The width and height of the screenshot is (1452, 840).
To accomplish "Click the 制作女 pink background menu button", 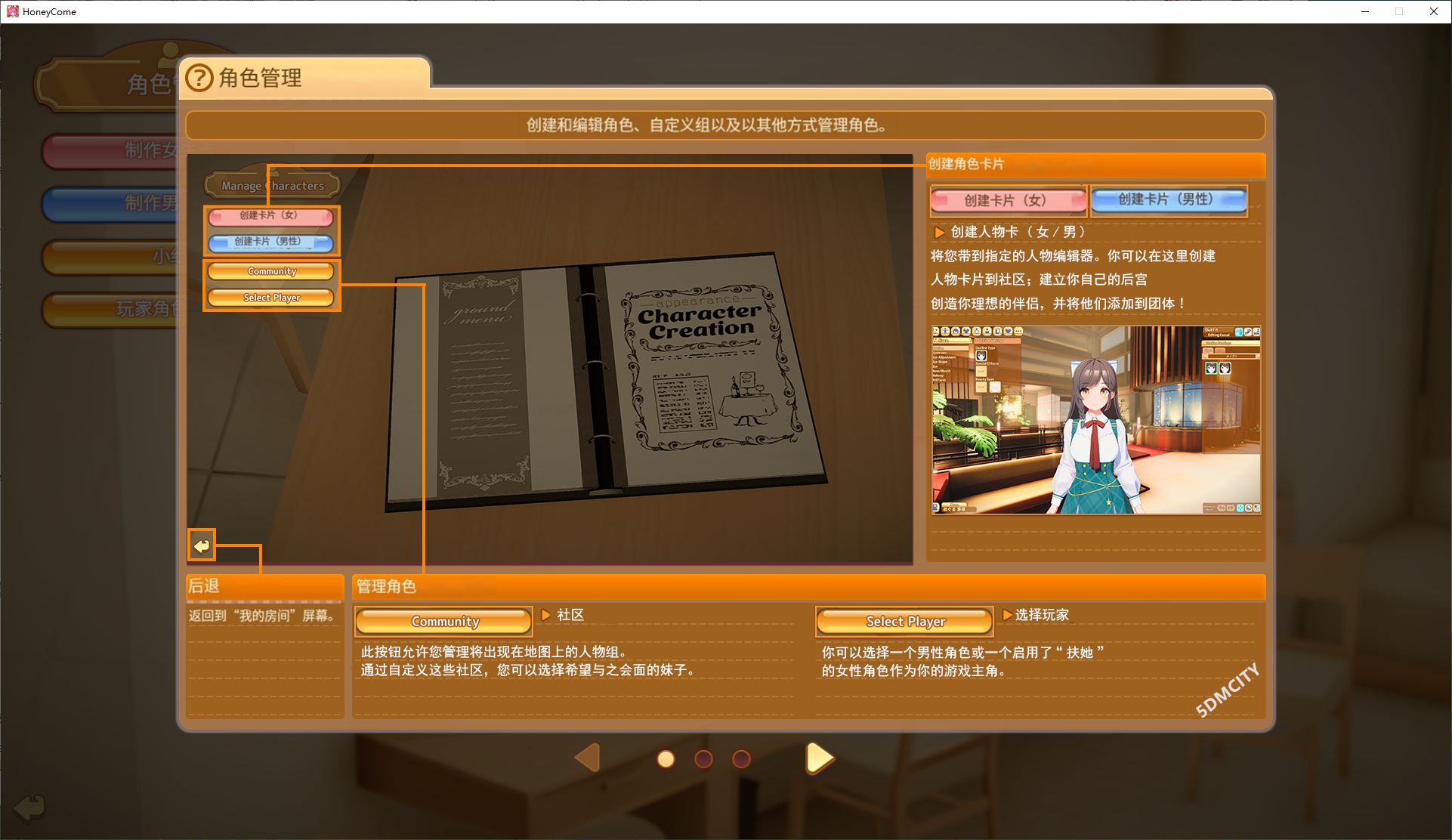I will [x=110, y=151].
